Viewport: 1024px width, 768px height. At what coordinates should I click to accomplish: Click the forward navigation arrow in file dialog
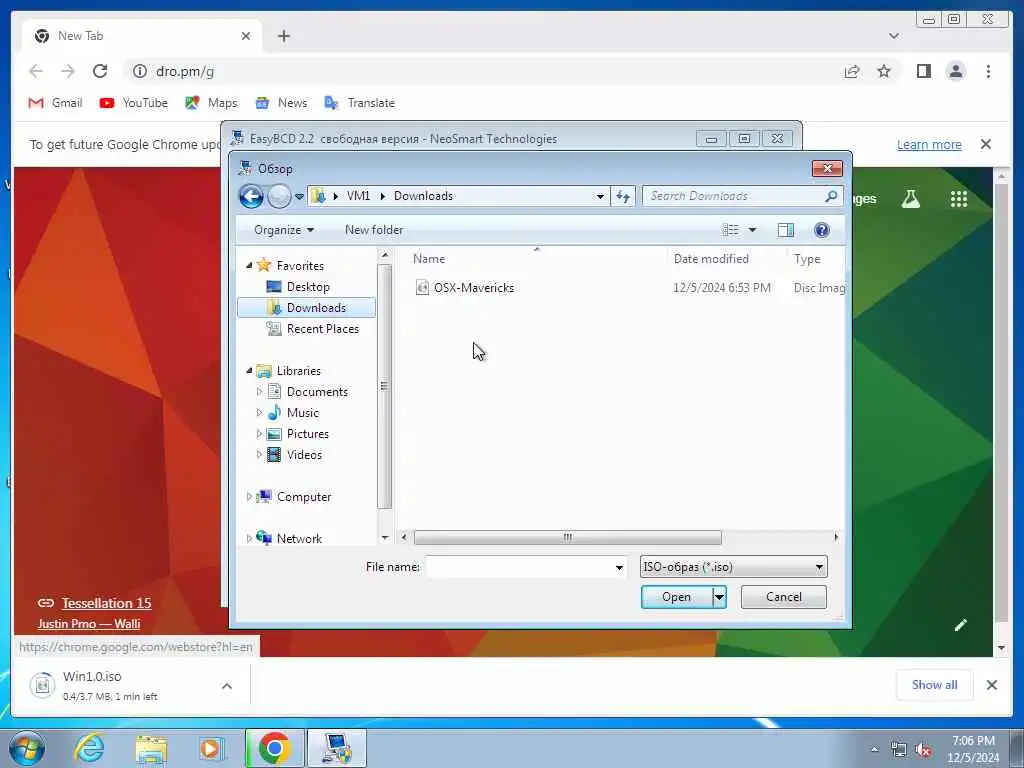coord(280,196)
